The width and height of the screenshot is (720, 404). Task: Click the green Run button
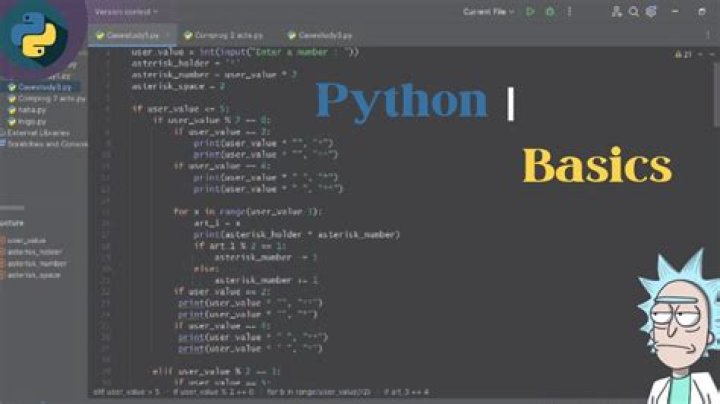click(x=530, y=12)
